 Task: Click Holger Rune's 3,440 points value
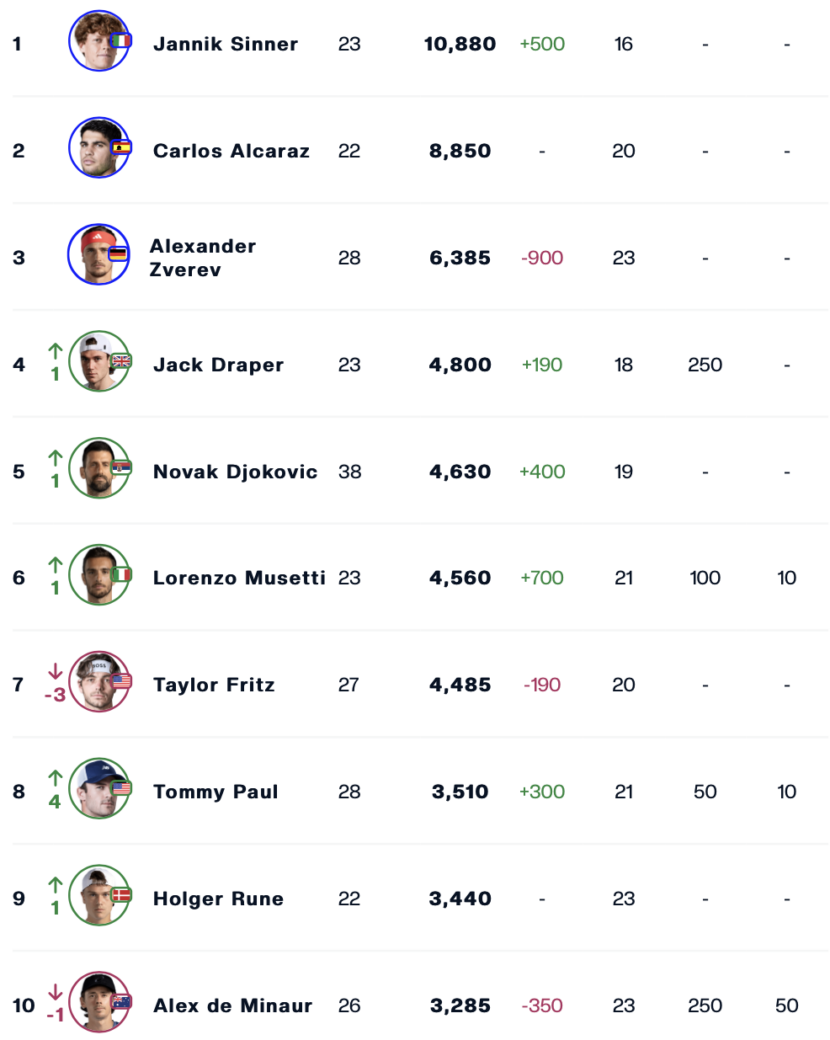(460, 899)
